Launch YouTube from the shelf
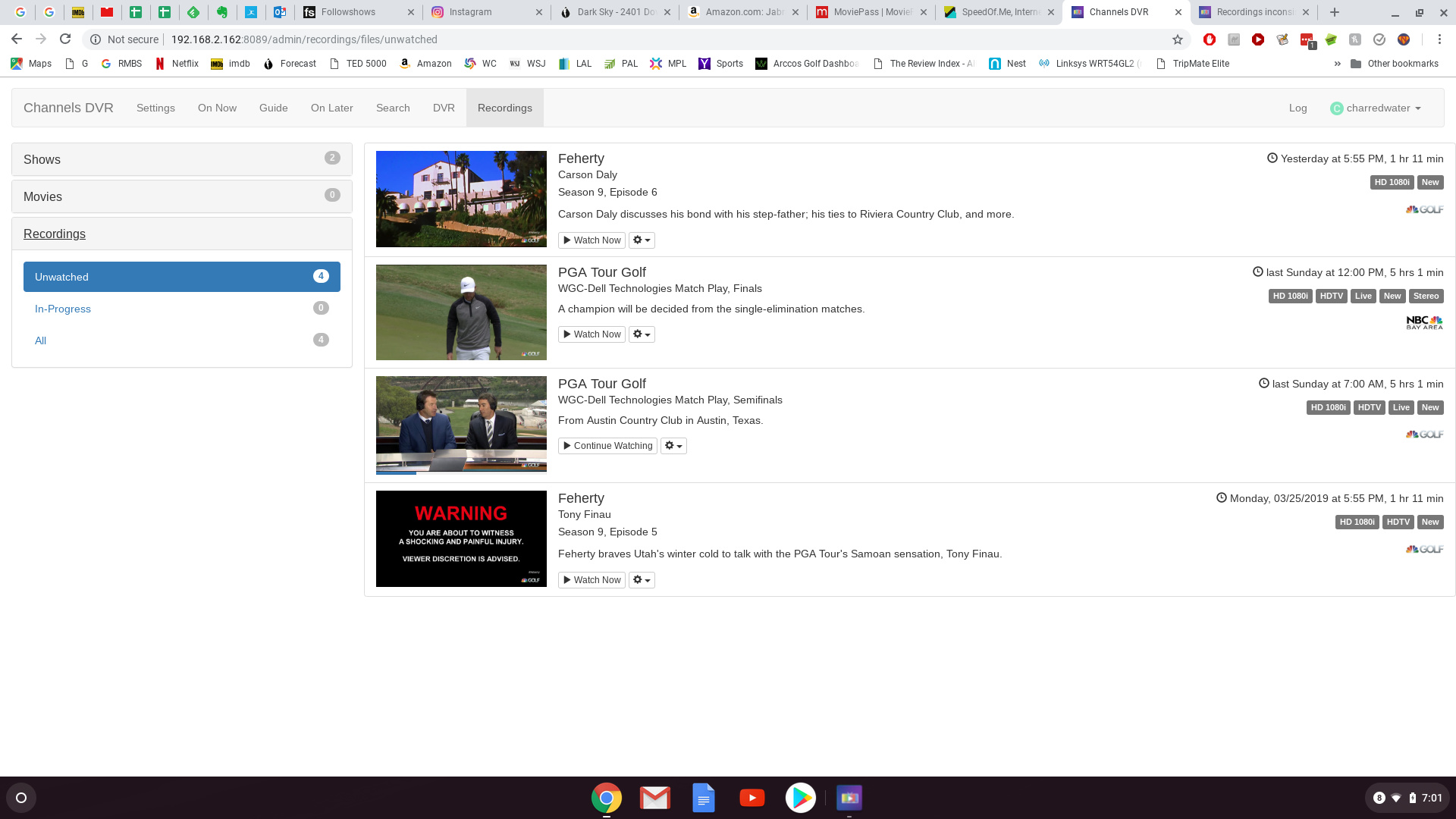 752,798
